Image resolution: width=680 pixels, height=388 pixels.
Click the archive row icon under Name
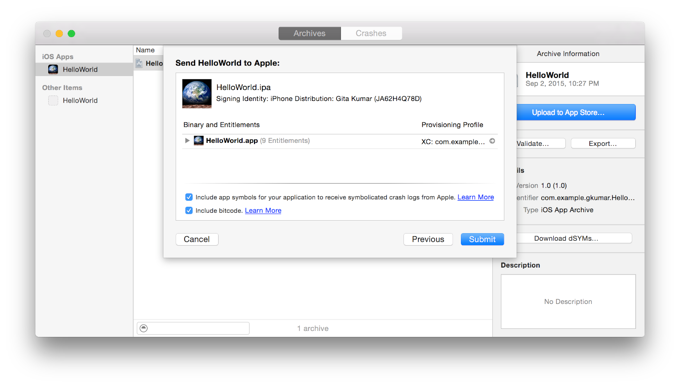tap(139, 63)
